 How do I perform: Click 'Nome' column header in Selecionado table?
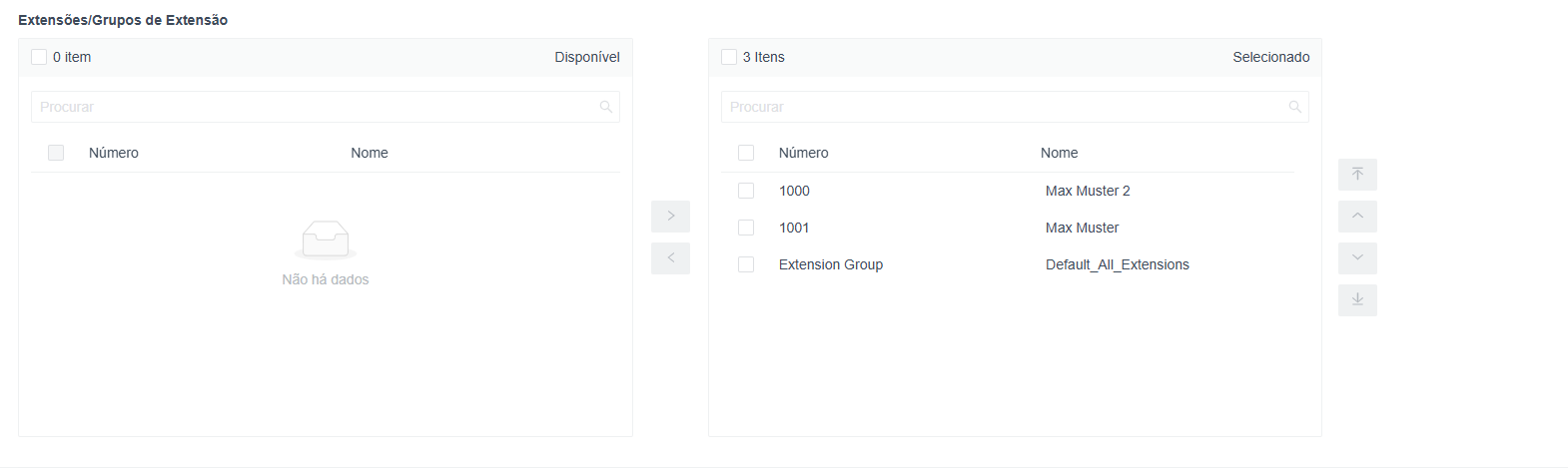tap(1060, 153)
